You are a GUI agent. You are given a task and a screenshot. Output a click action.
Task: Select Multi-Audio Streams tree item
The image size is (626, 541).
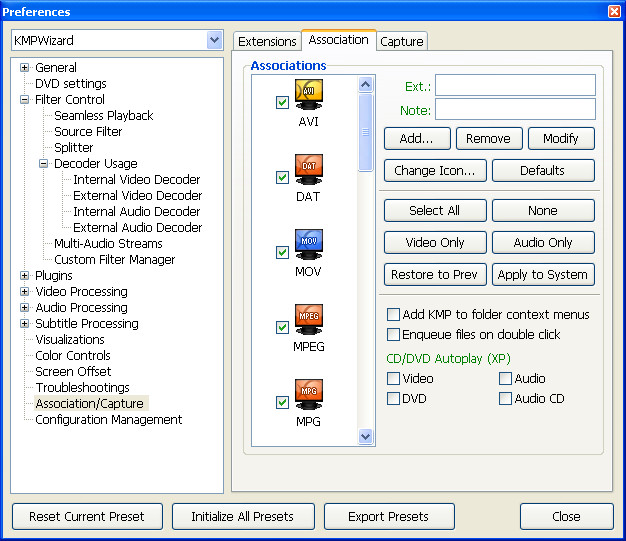click(108, 243)
